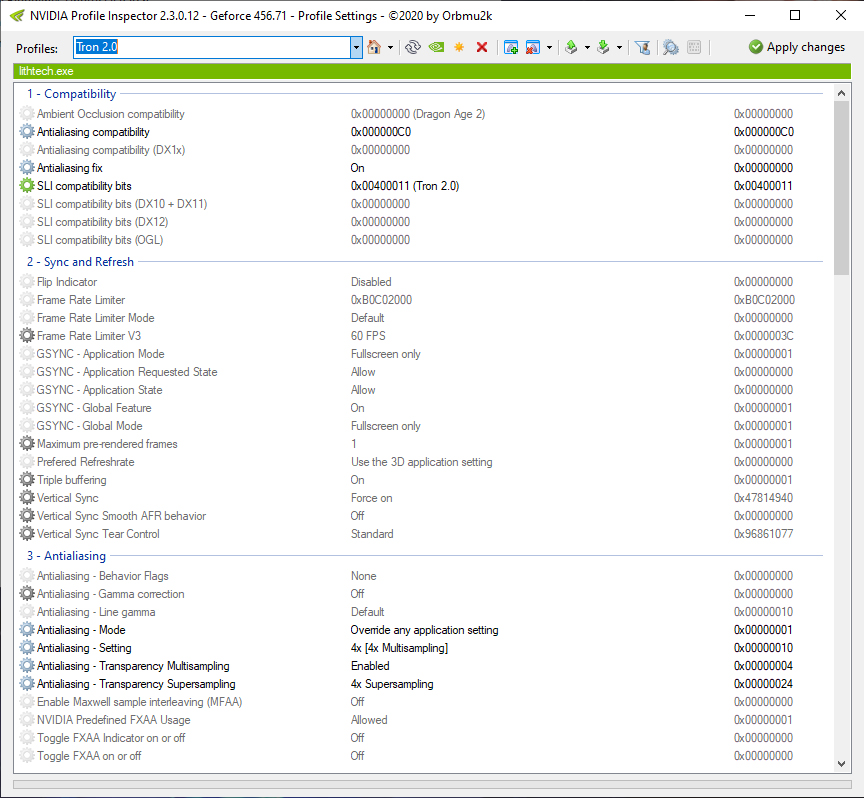Image resolution: width=864 pixels, height=798 pixels.
Task: Select 'Enable Maxwell sample interleaving (MFAA)' setting
Action: [x=423, y=702]
